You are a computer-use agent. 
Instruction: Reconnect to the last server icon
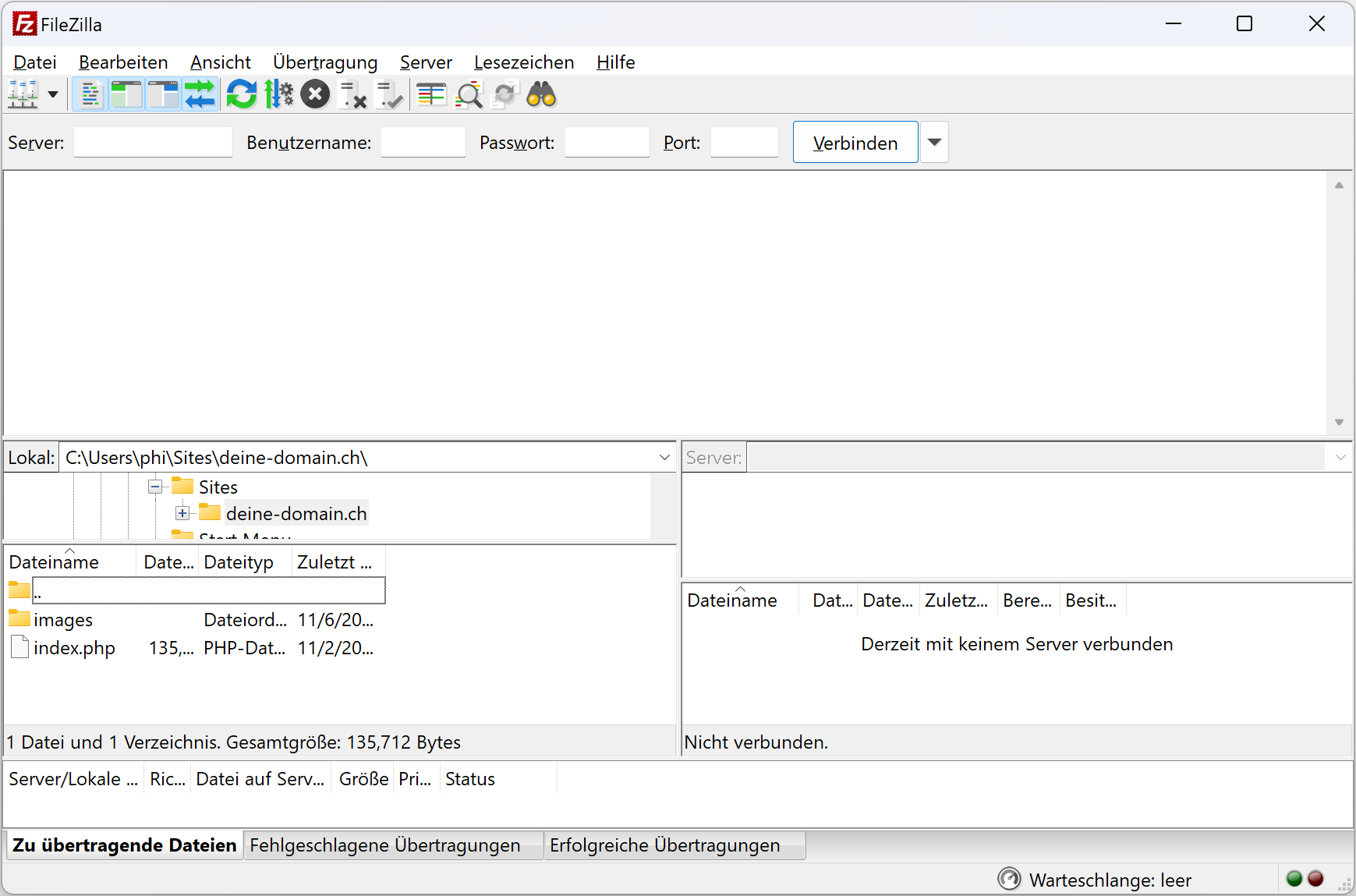pyautogui.click(x=389, y=94)
